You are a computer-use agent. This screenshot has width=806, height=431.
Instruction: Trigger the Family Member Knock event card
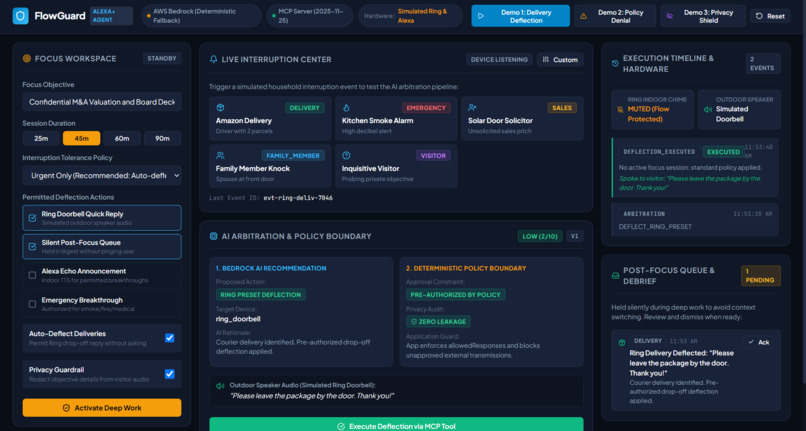pyautogui.click(x=270, y=166)
